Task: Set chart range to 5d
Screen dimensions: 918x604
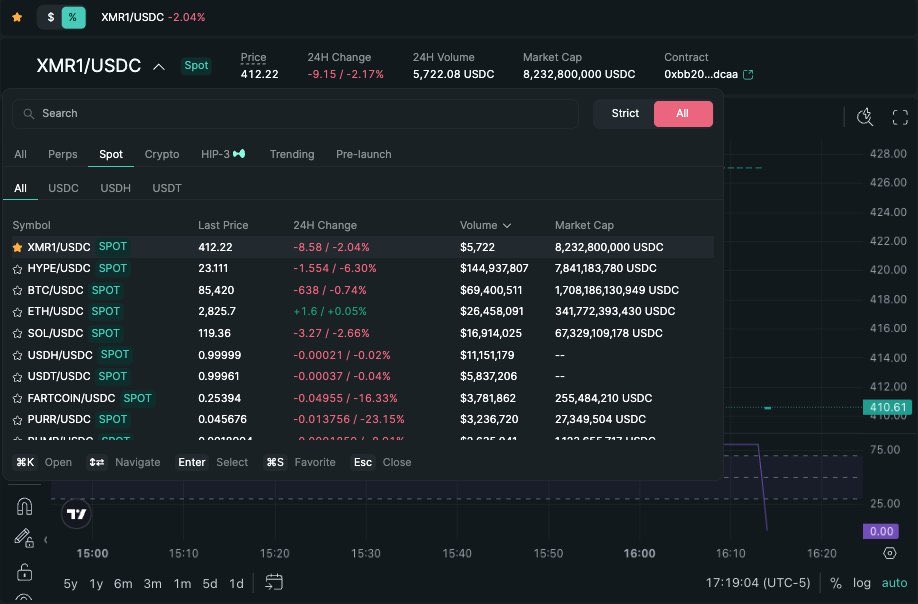Action: point(210,584)
